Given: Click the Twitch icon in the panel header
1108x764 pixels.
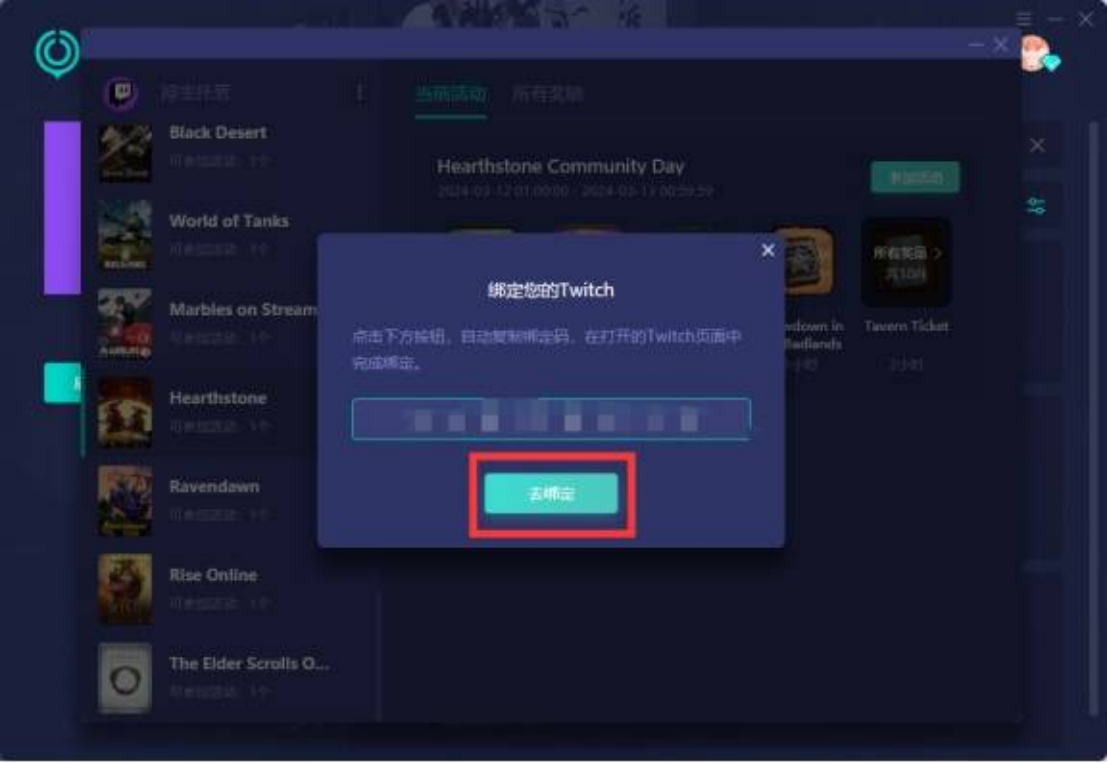Looking at the screenshot, I should (122, 93).
